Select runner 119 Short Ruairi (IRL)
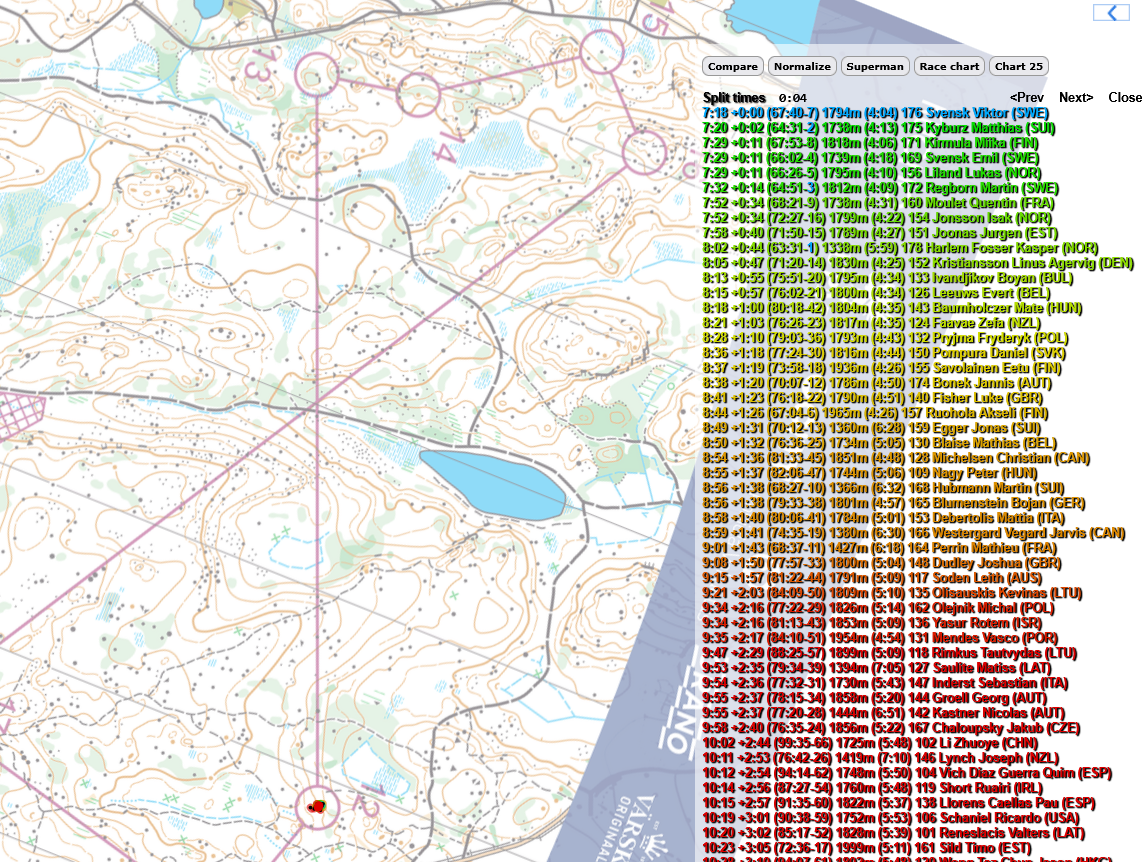Image resolution: width=1142 pixels, height=862 pixels. point(873,788)
